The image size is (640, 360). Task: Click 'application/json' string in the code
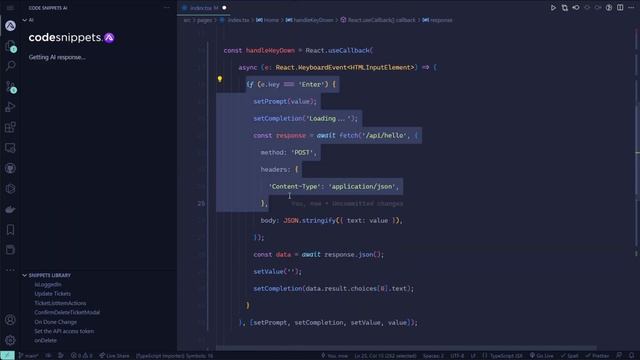363,187
